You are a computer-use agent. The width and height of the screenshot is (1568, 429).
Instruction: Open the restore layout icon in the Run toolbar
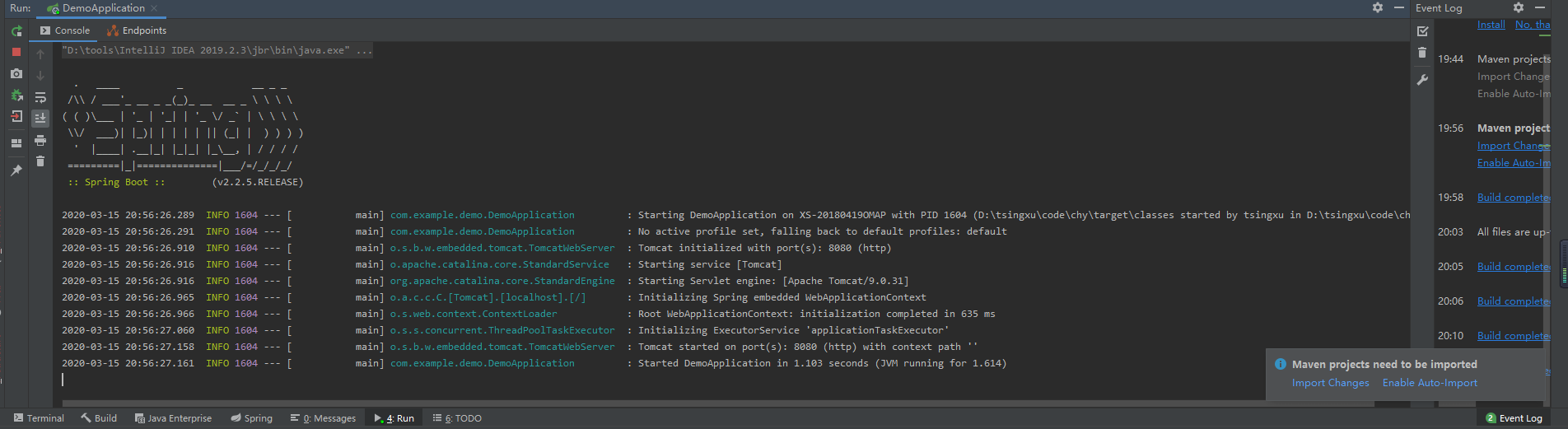point(16,143)
